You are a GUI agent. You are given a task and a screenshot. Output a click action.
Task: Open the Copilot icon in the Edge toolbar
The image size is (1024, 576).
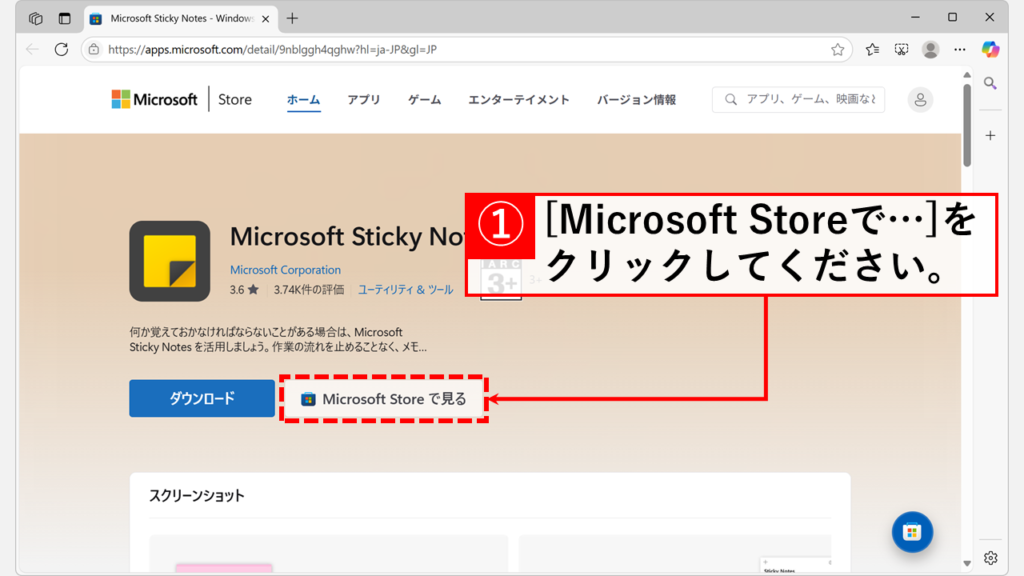[990, 49]
